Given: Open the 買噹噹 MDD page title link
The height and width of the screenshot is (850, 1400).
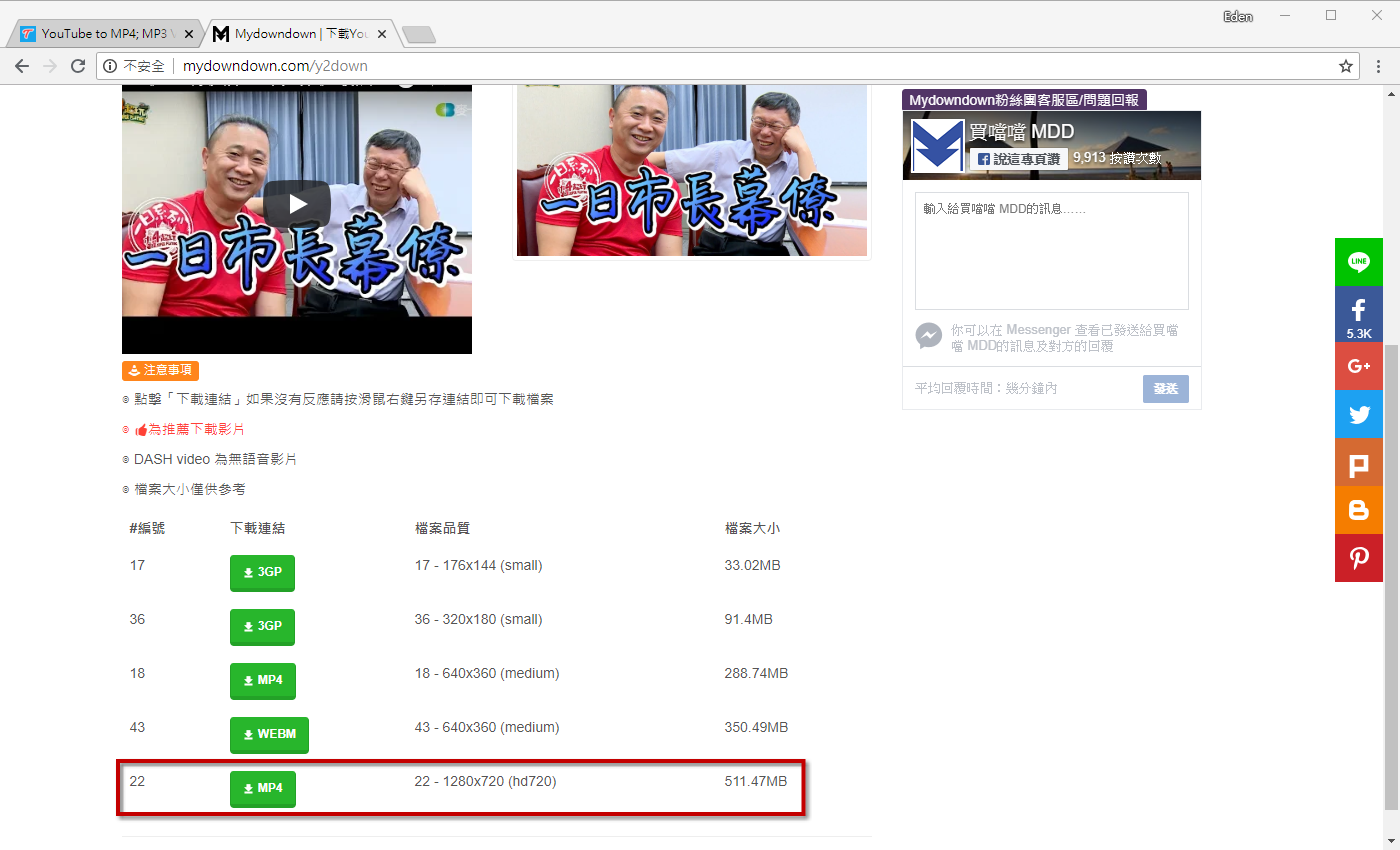Looking at the screenshot, I should point(1021,133).
